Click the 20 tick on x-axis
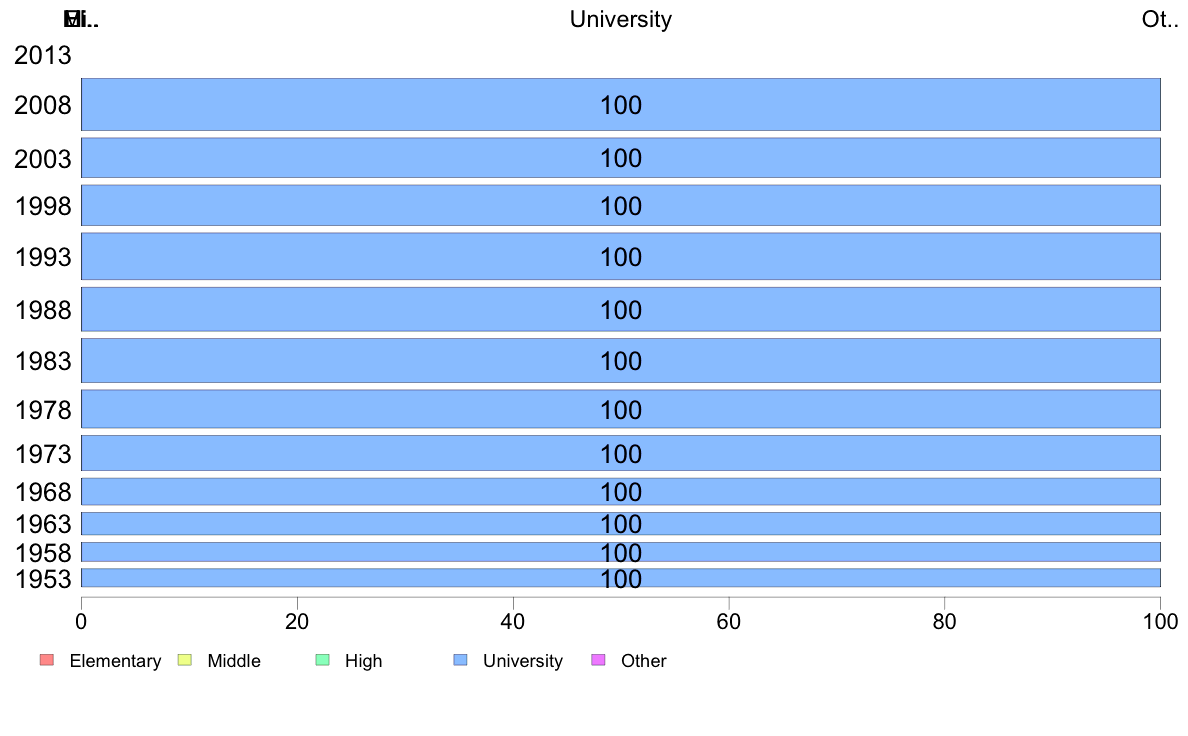1188x736 pixels. click(297, 622)
